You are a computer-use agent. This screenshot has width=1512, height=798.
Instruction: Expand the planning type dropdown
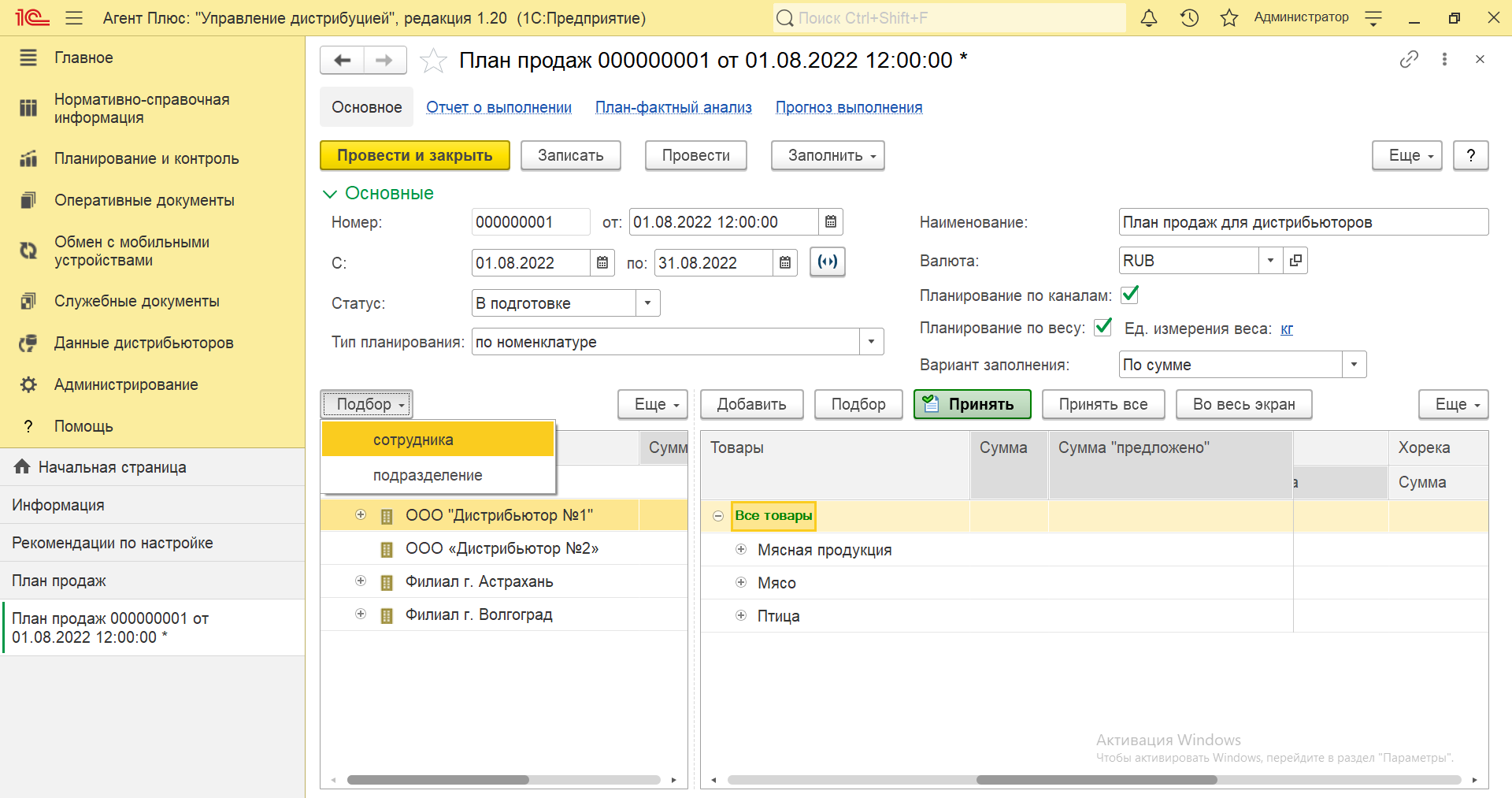pos(871,342)
